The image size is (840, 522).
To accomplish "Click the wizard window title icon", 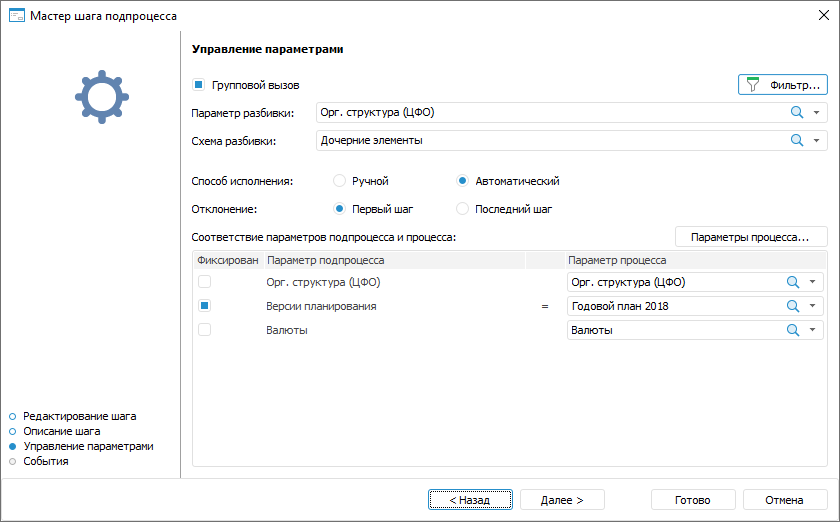I will pos(16,16).
